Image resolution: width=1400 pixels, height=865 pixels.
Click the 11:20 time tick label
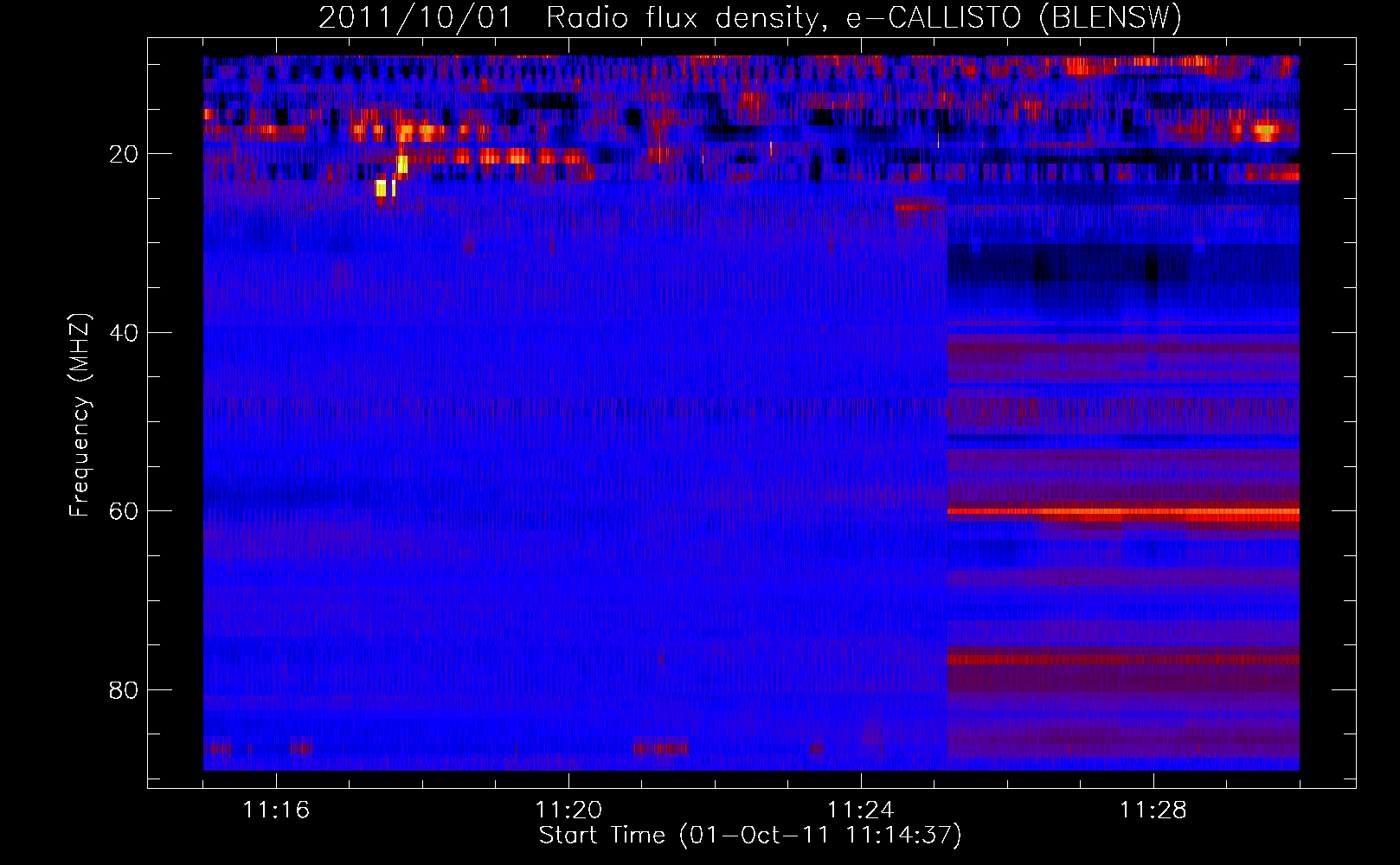tap(568, 811)
